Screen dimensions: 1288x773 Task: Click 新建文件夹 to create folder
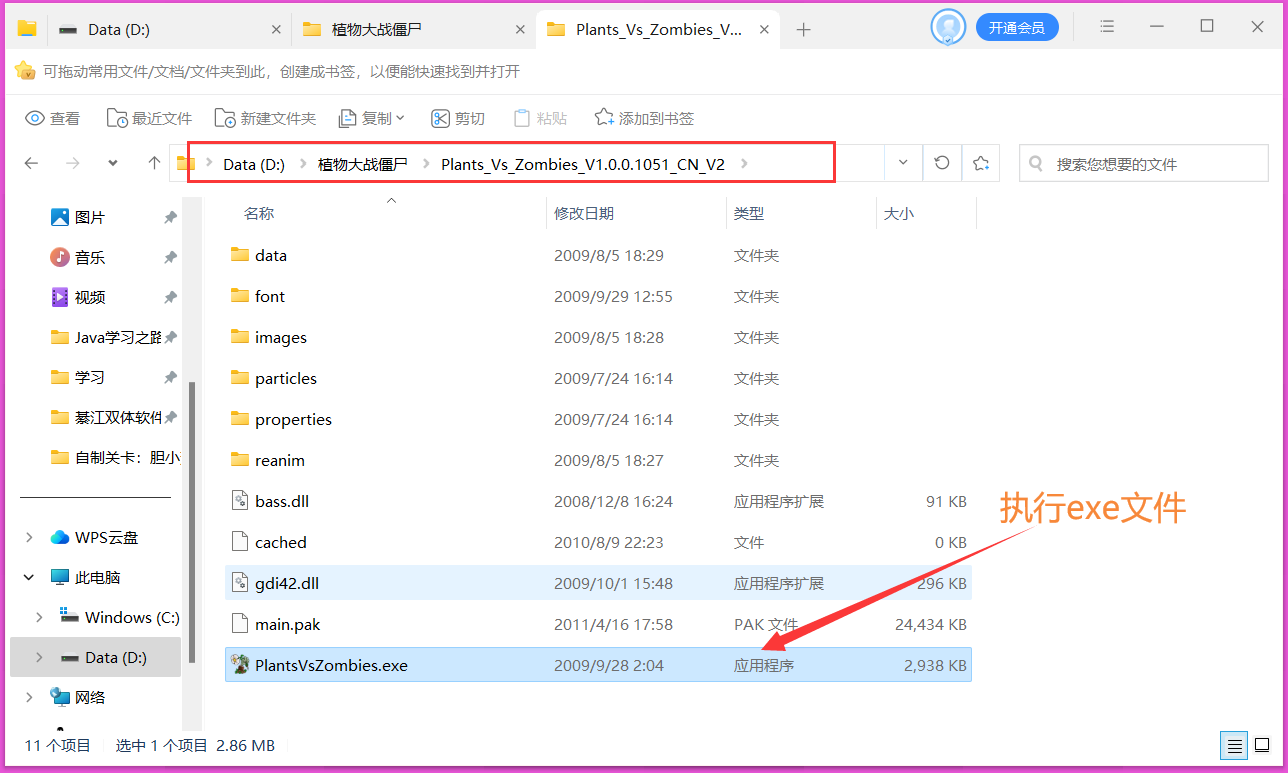265,118
